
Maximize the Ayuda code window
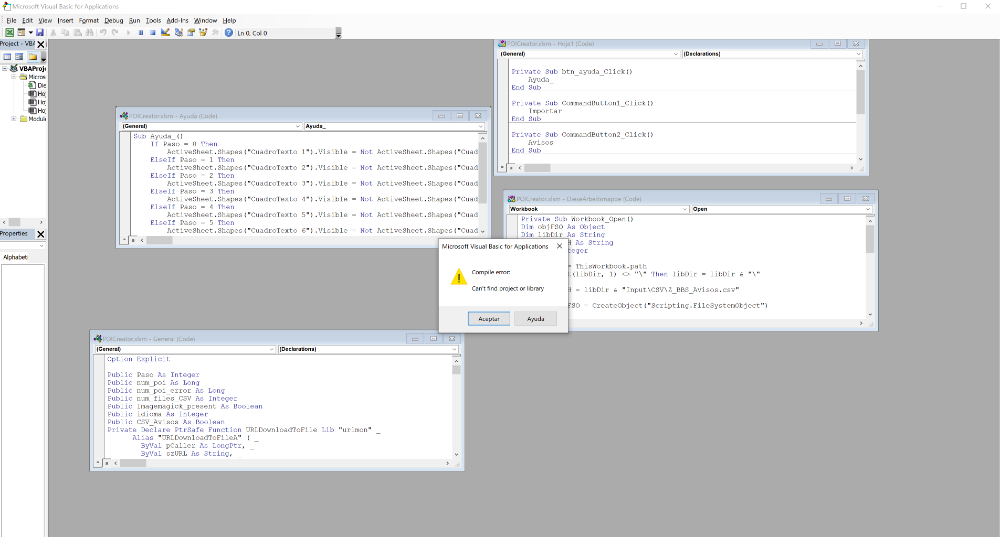tap(459, 115)
